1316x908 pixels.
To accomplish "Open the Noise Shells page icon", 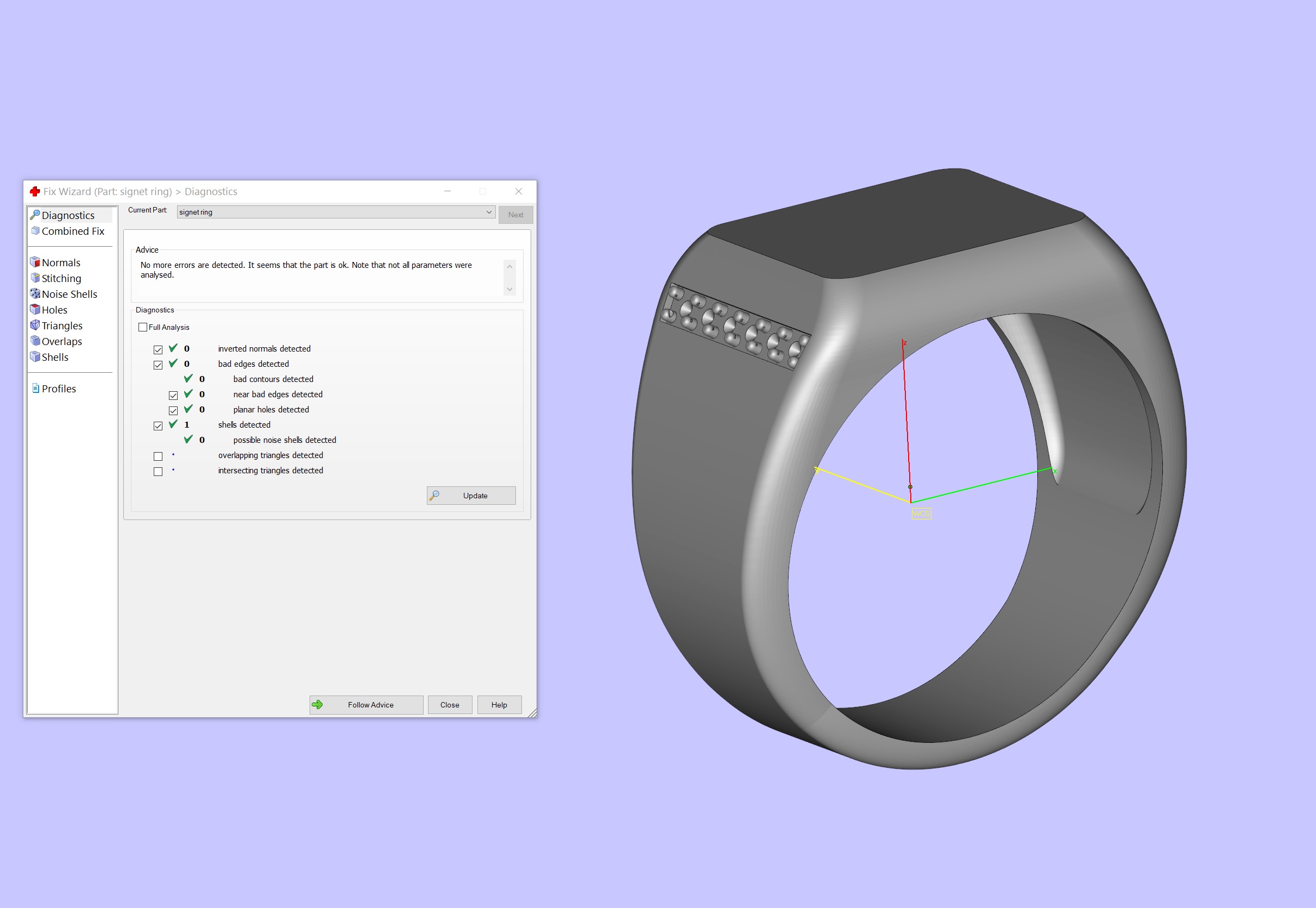I will pyautogui.click(x=35, y=294).
